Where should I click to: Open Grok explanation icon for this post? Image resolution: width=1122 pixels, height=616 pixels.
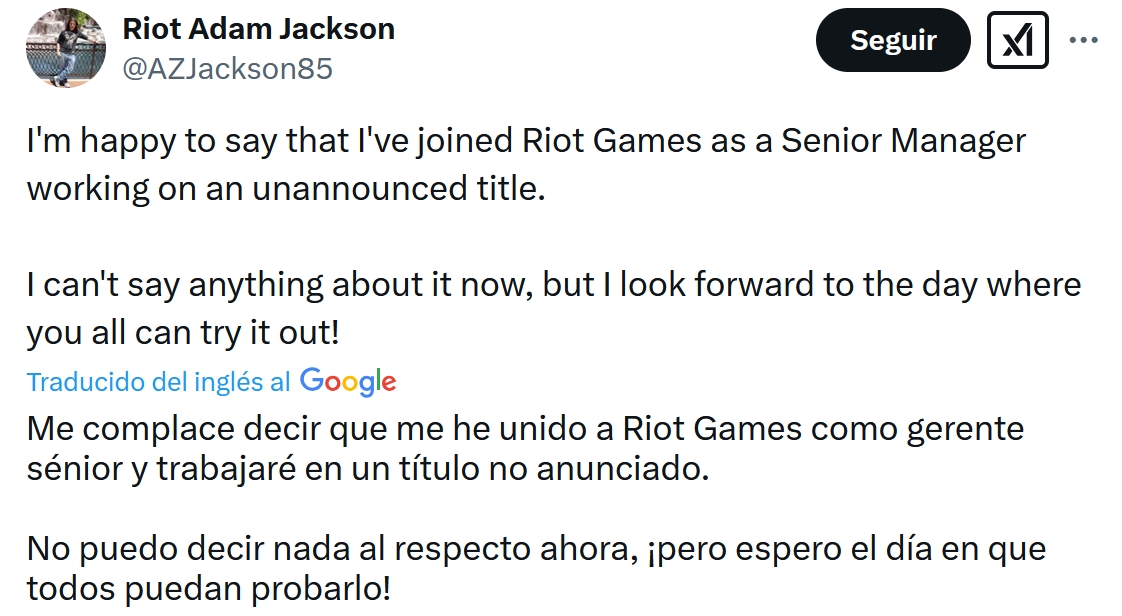pos(1017,40)
